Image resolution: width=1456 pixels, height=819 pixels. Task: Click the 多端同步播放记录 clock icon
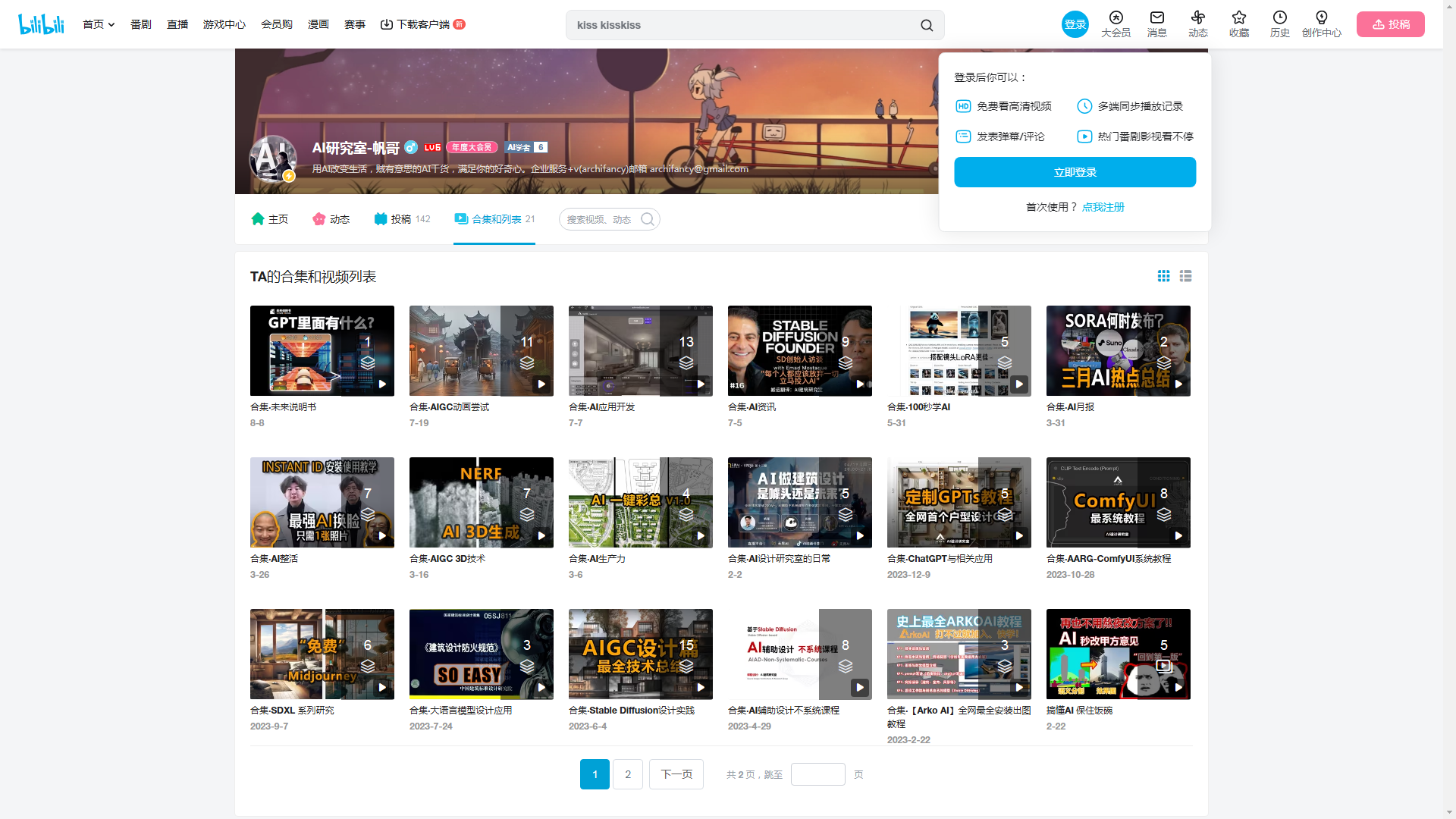pos(1084,106)
